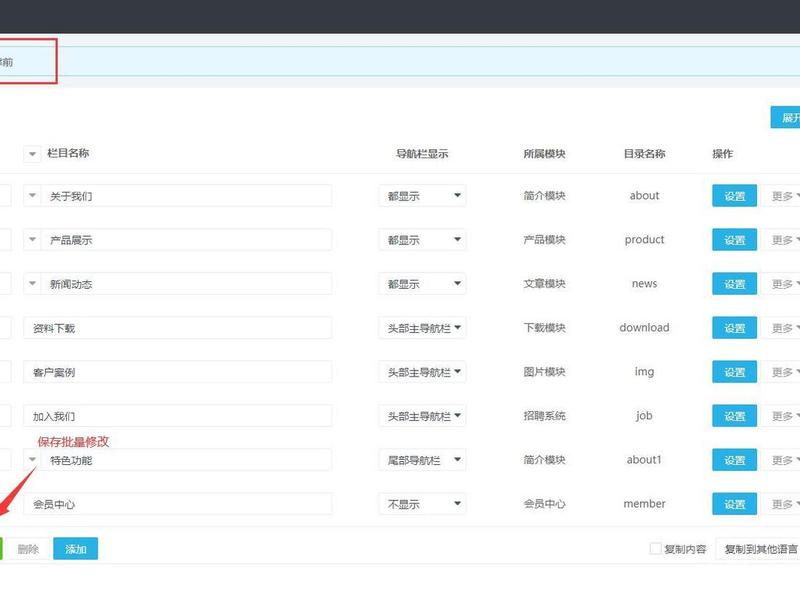Click 设置 for the job row
Viewport: 800px width, 600px height.
(x=734, y=416)
